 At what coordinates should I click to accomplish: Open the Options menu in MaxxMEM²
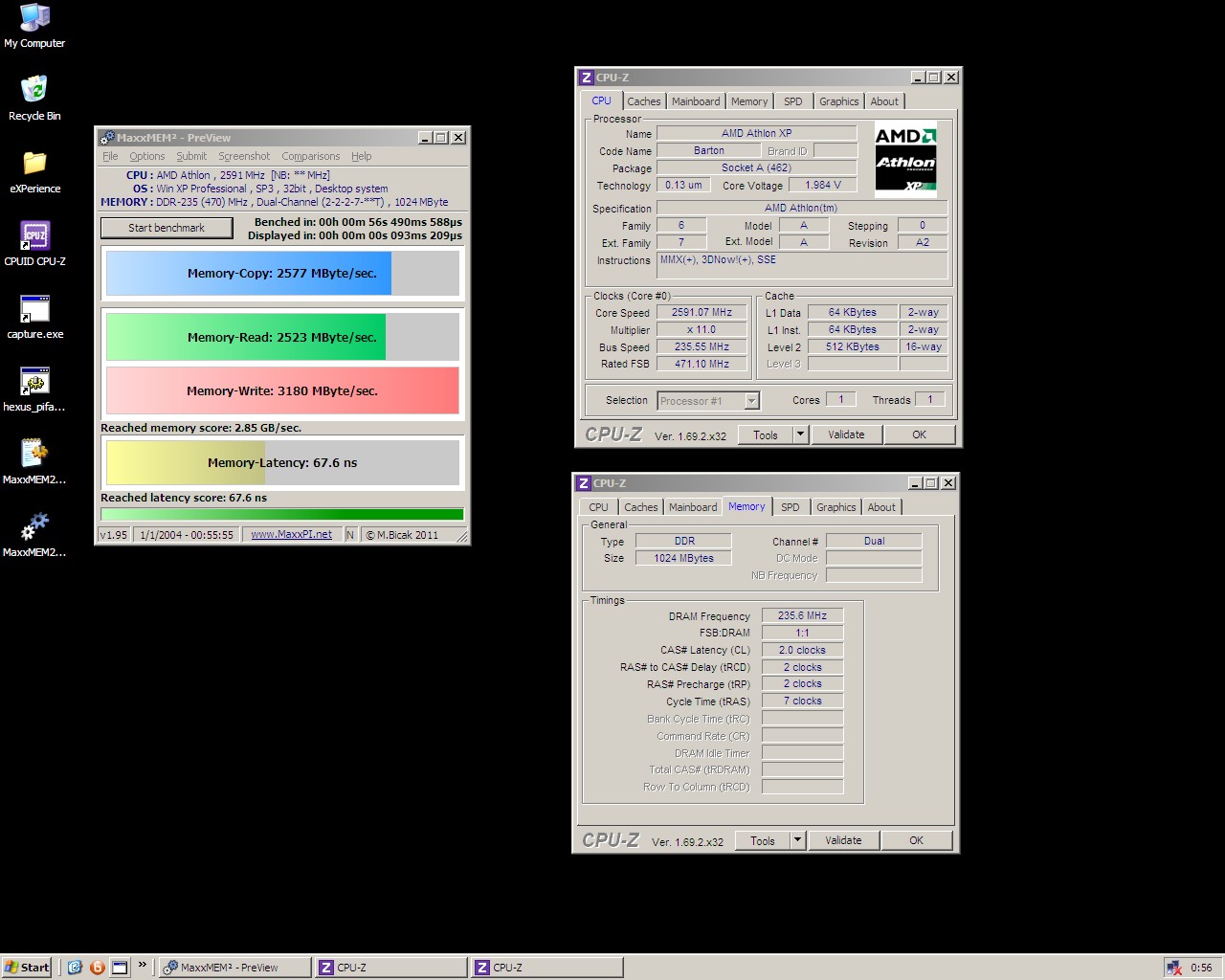coord(147,156)
